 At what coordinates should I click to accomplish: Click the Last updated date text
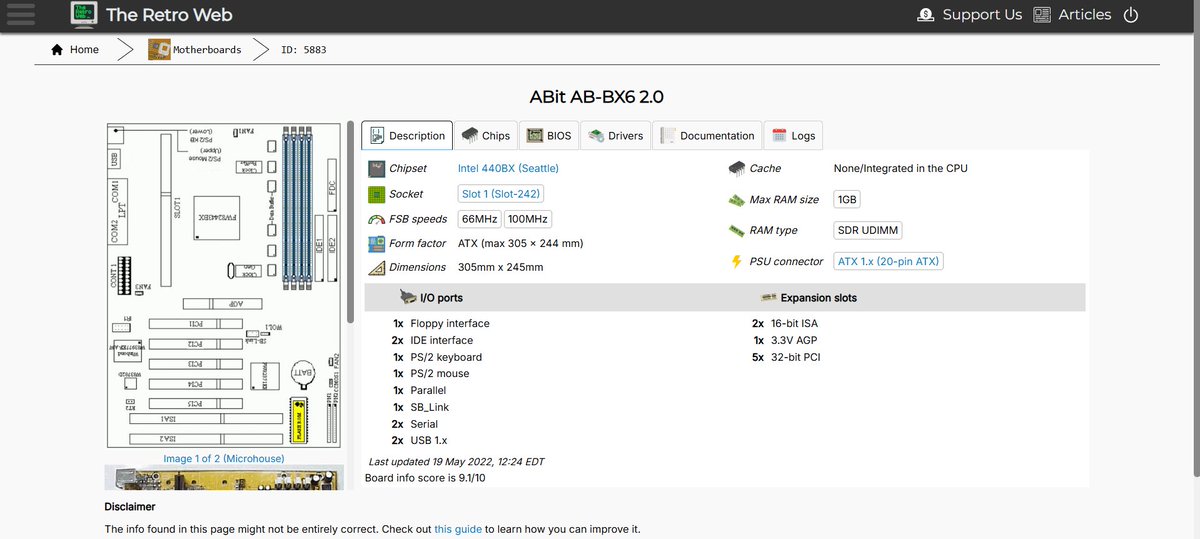coord(456,461)
